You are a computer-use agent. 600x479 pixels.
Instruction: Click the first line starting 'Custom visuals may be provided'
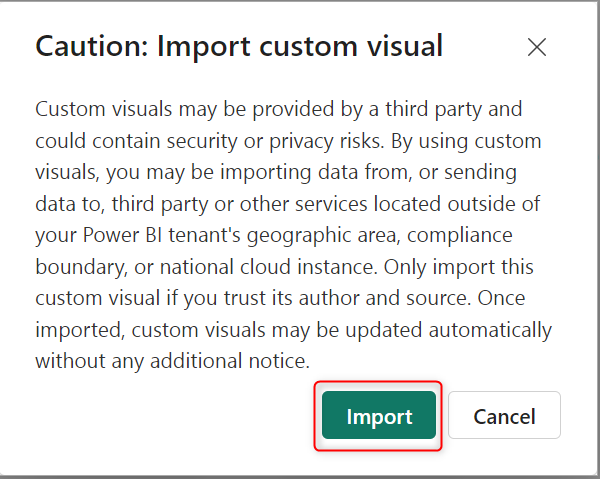[x=278, y=108]
